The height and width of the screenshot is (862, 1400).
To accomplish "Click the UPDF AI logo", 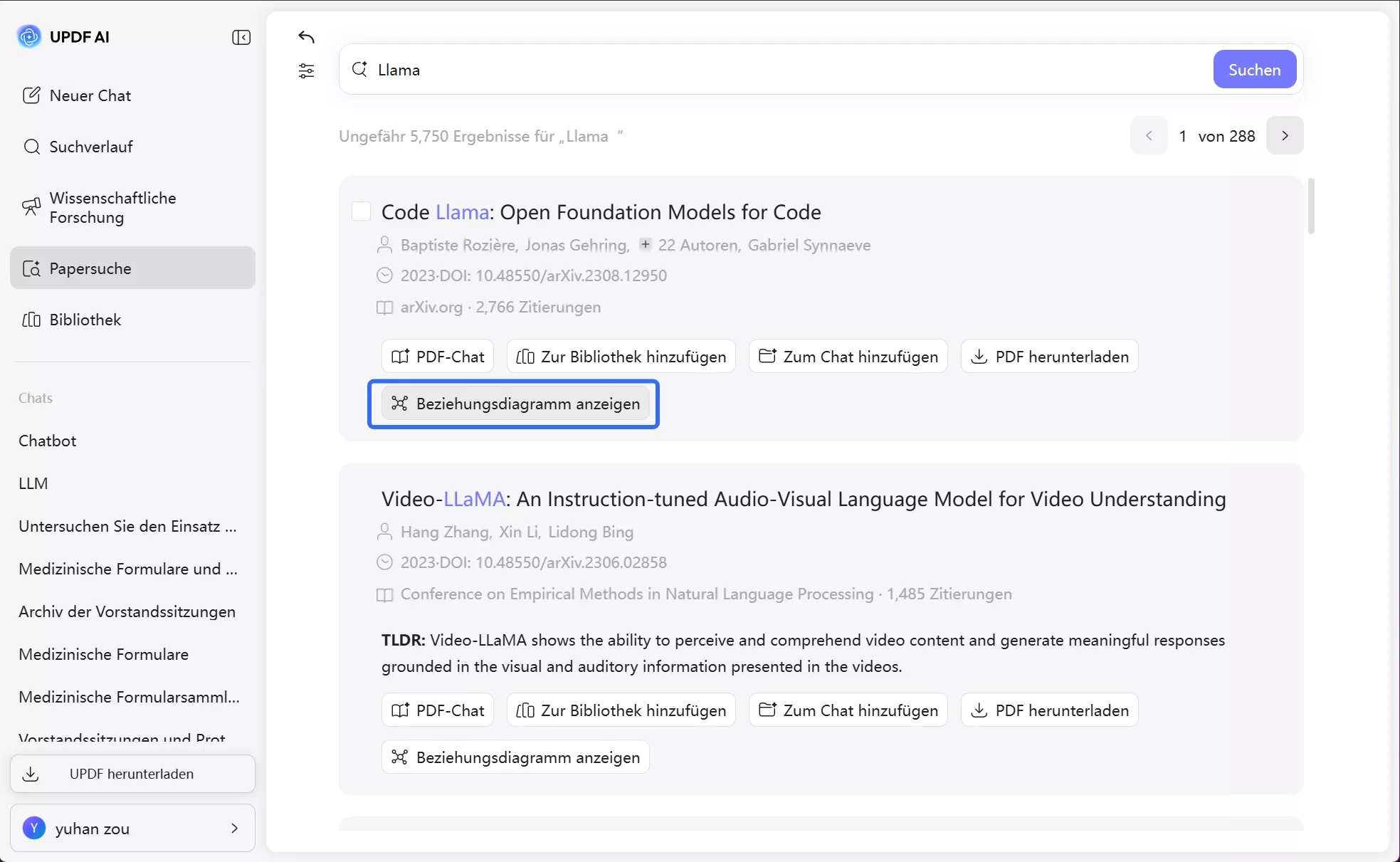I will point(29,36).
